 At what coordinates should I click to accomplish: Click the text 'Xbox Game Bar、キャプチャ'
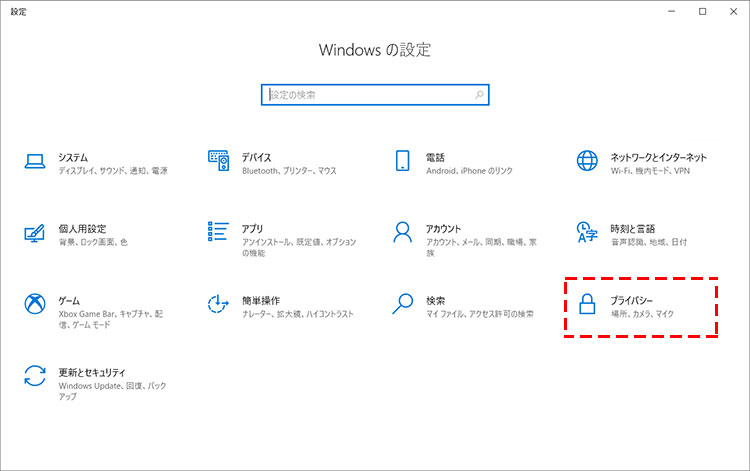105,314
